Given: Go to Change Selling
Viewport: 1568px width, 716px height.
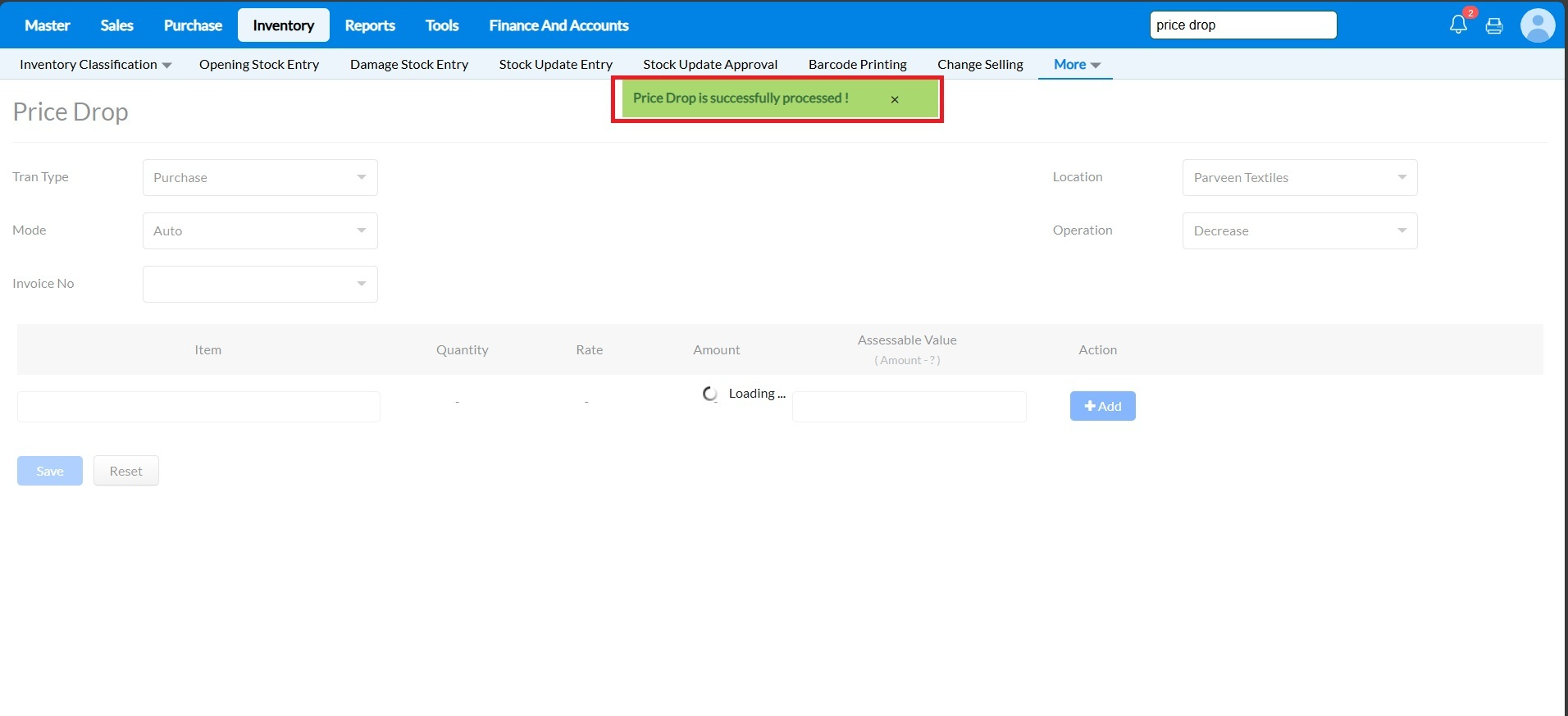Looking at the screenshot, I should (x=980, y=64).
